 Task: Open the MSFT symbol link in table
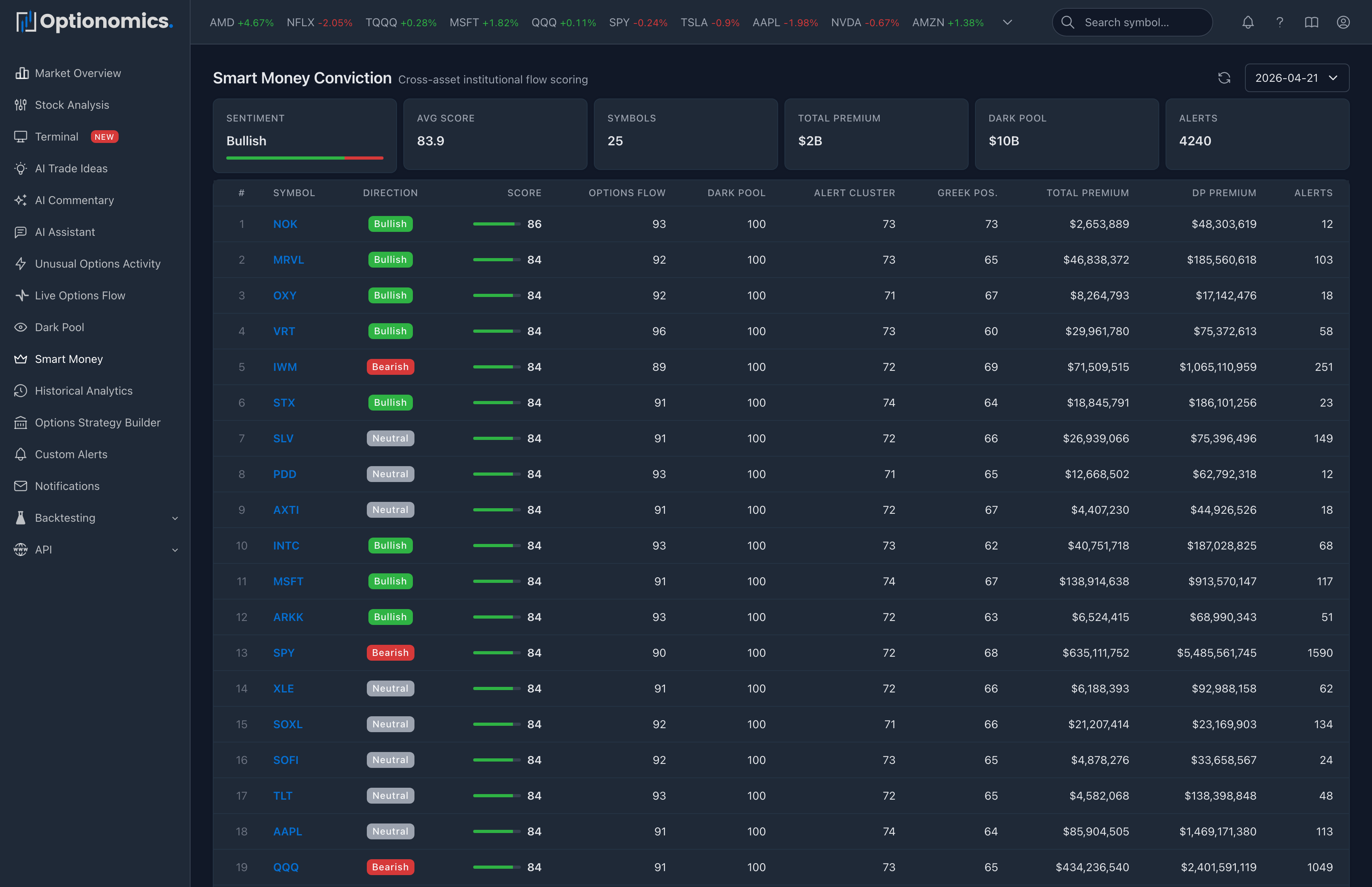pos(288,581)
